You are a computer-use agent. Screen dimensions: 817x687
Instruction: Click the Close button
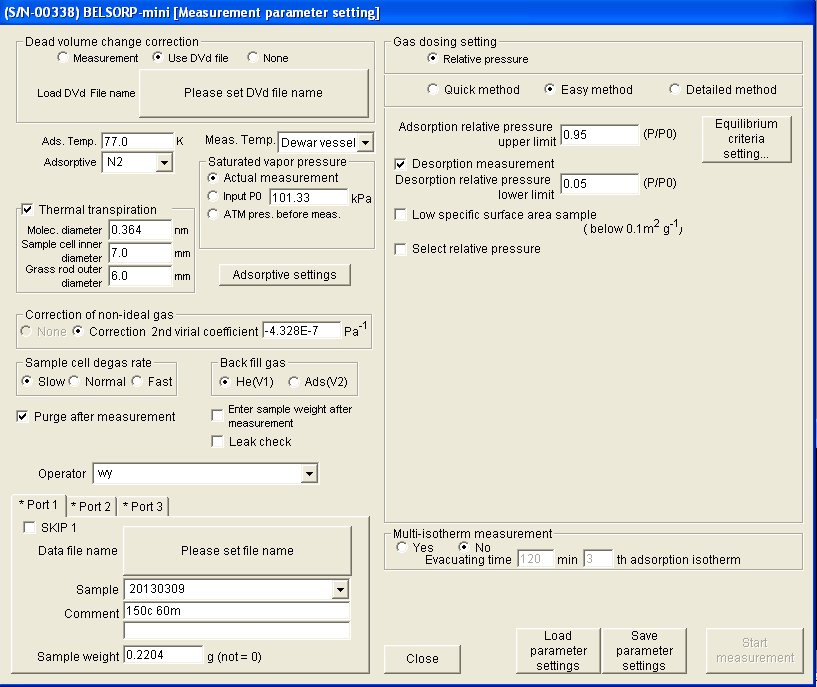pyautogui.click(x=422, y=659)
